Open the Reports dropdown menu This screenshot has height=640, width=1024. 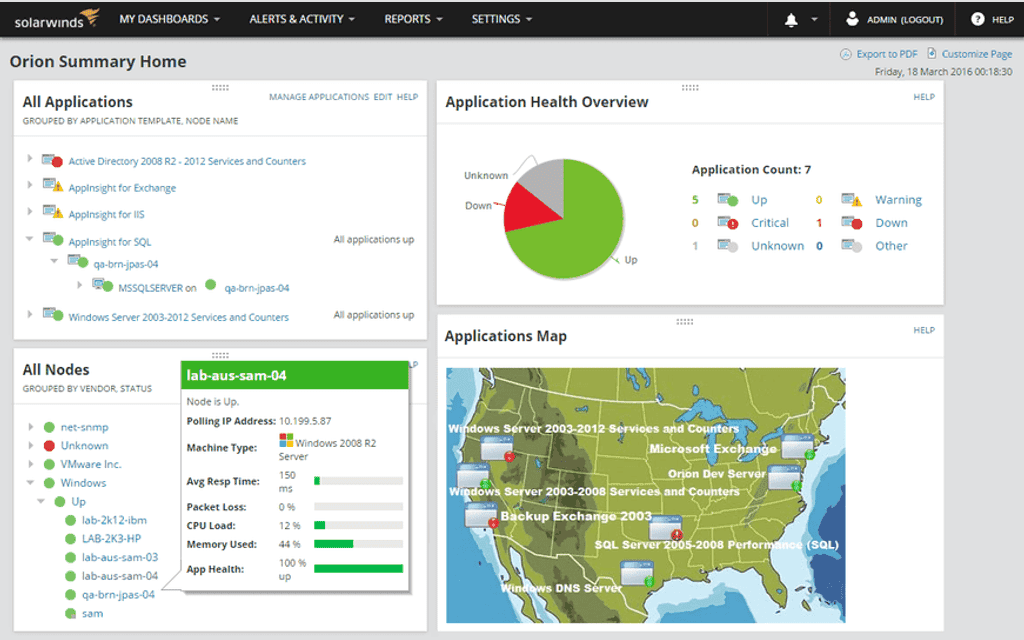(x=413, y=19)
